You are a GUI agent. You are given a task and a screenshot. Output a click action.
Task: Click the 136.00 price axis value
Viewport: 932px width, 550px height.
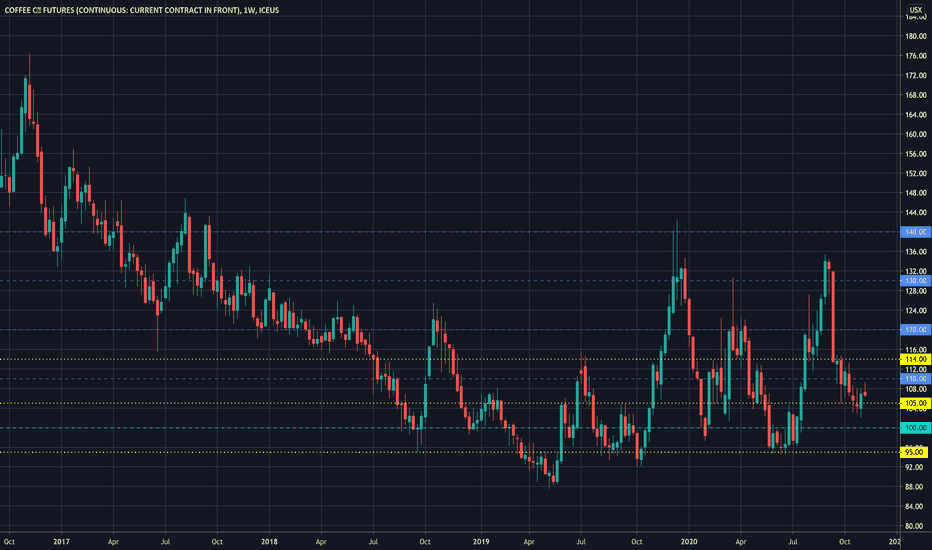[x=916, y=252]
